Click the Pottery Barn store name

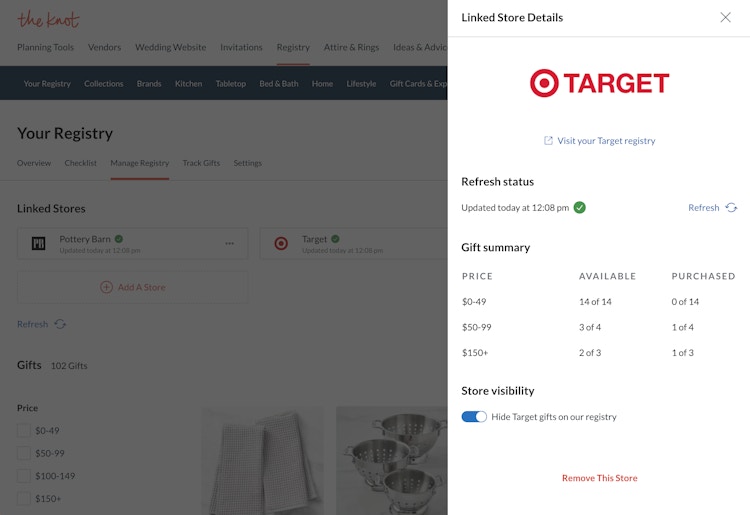tap(85, 239)
